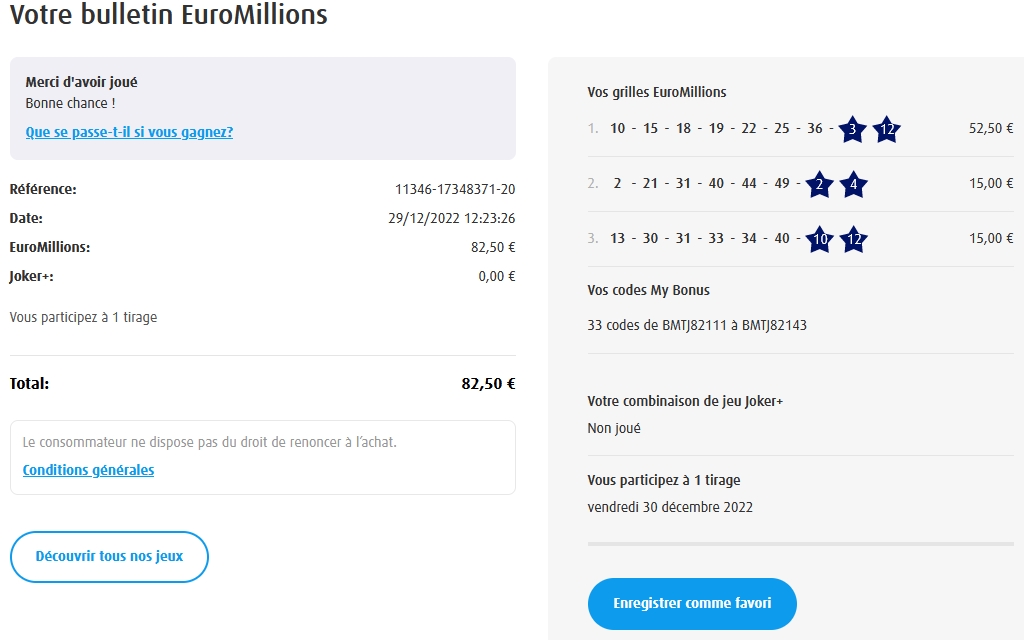This screenshot has height=640, width=1024.
Task: Click the 'Non joué' Joker+ status
Action: [x=614, y=428]
